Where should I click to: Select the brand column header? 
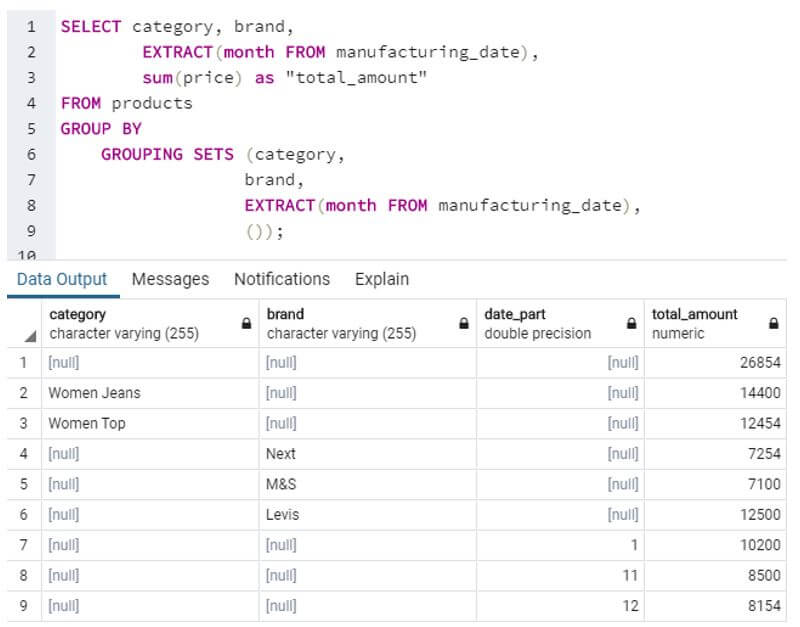pos(350,323)
